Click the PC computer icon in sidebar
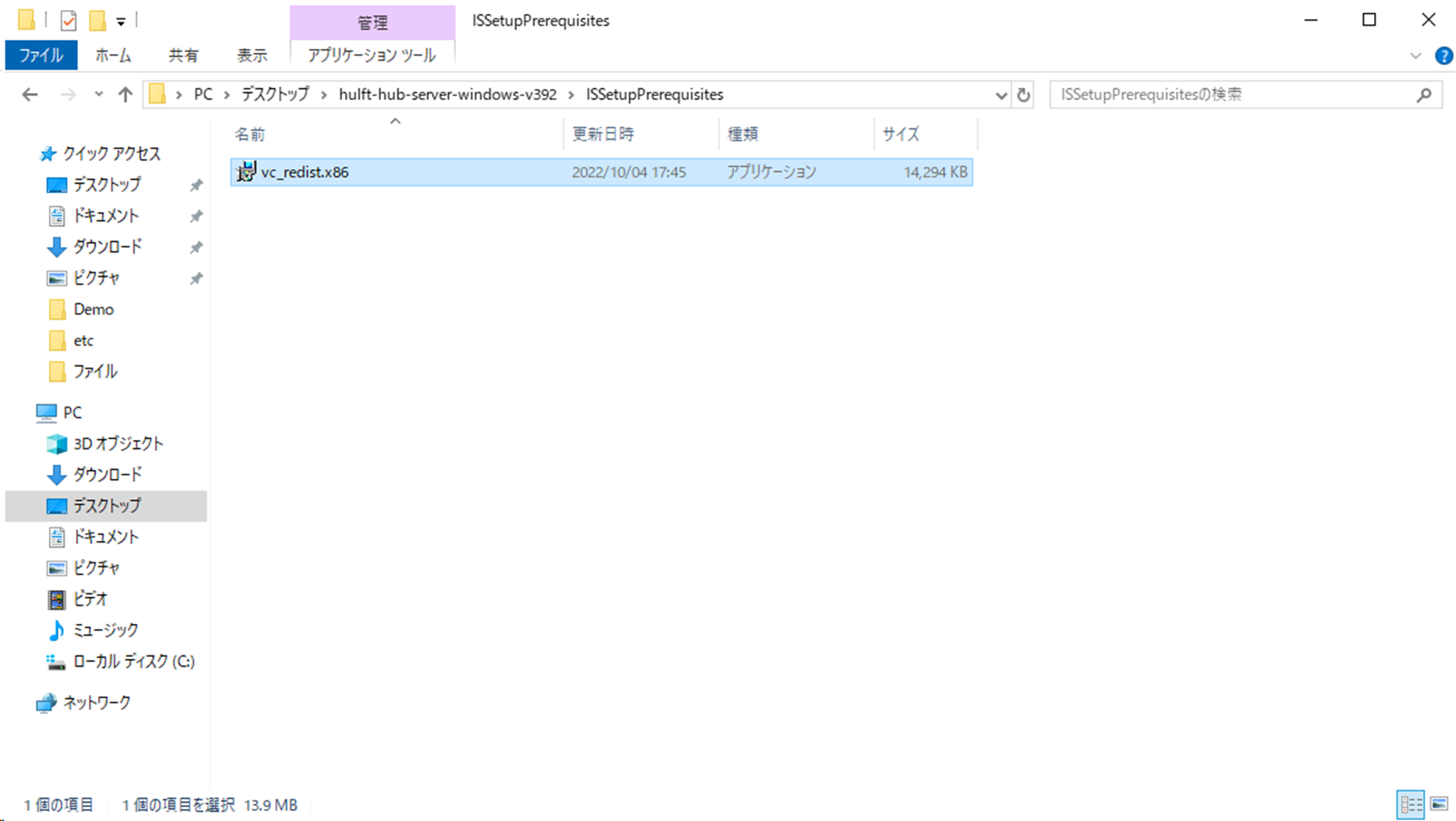This screenshot has width=1456, height=821. (46, 412)
